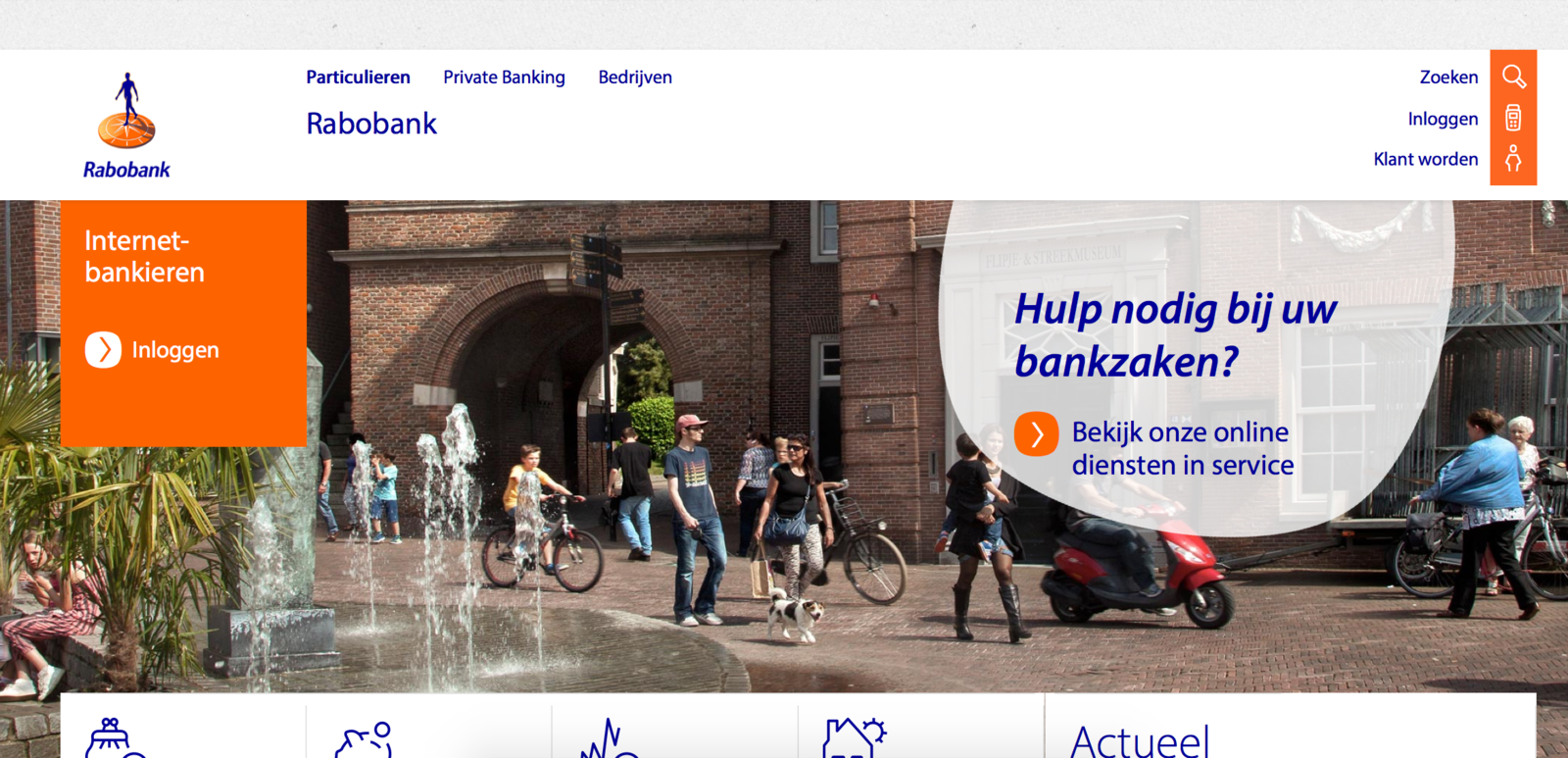Screen dimensions: 1568x758
Task: Click the white arrow icon beside Inloggen
Action: pyautogui.click(x=103, y=349)
